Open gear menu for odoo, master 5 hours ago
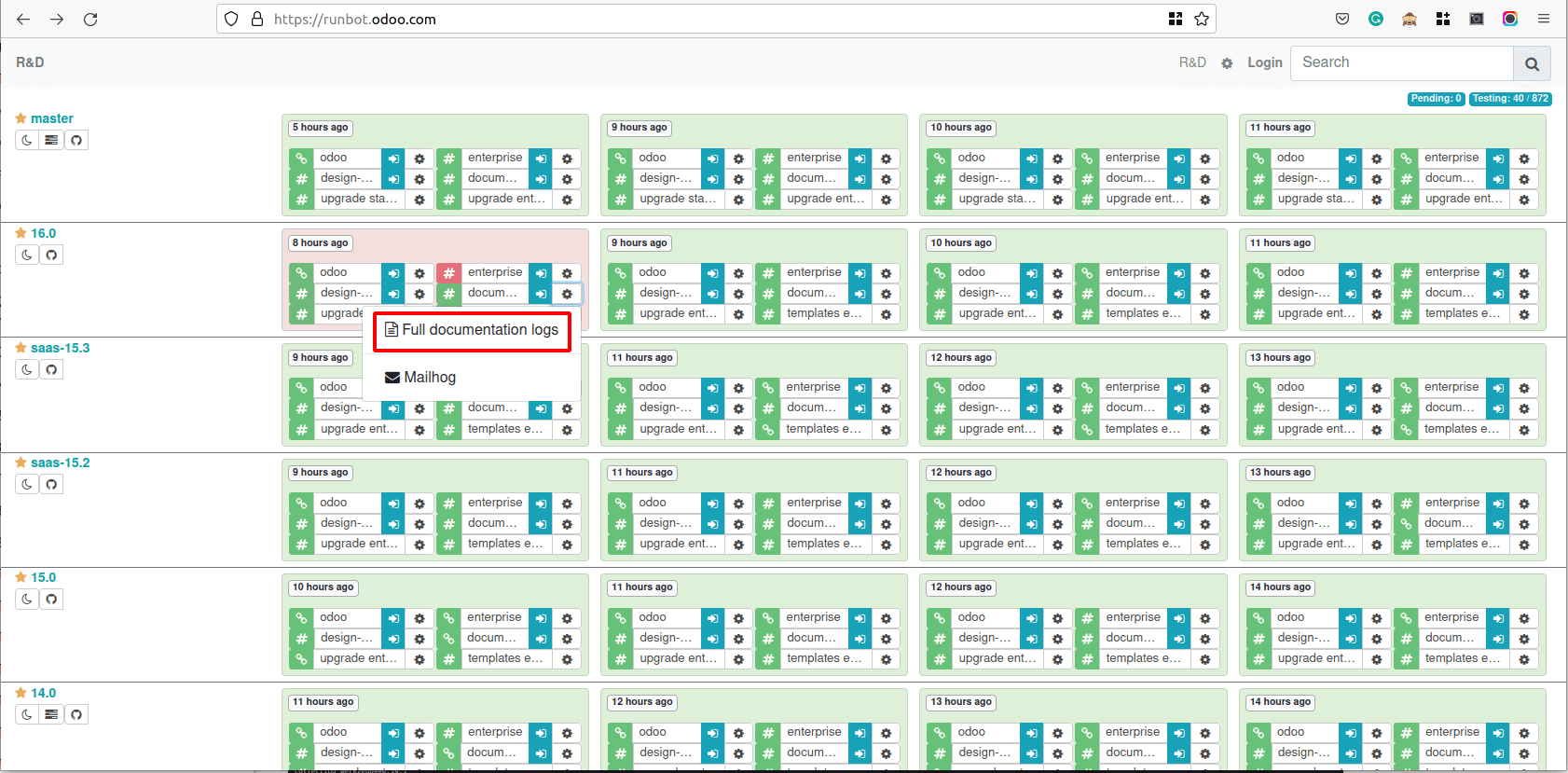1568x773 pixels. [420, 159]
